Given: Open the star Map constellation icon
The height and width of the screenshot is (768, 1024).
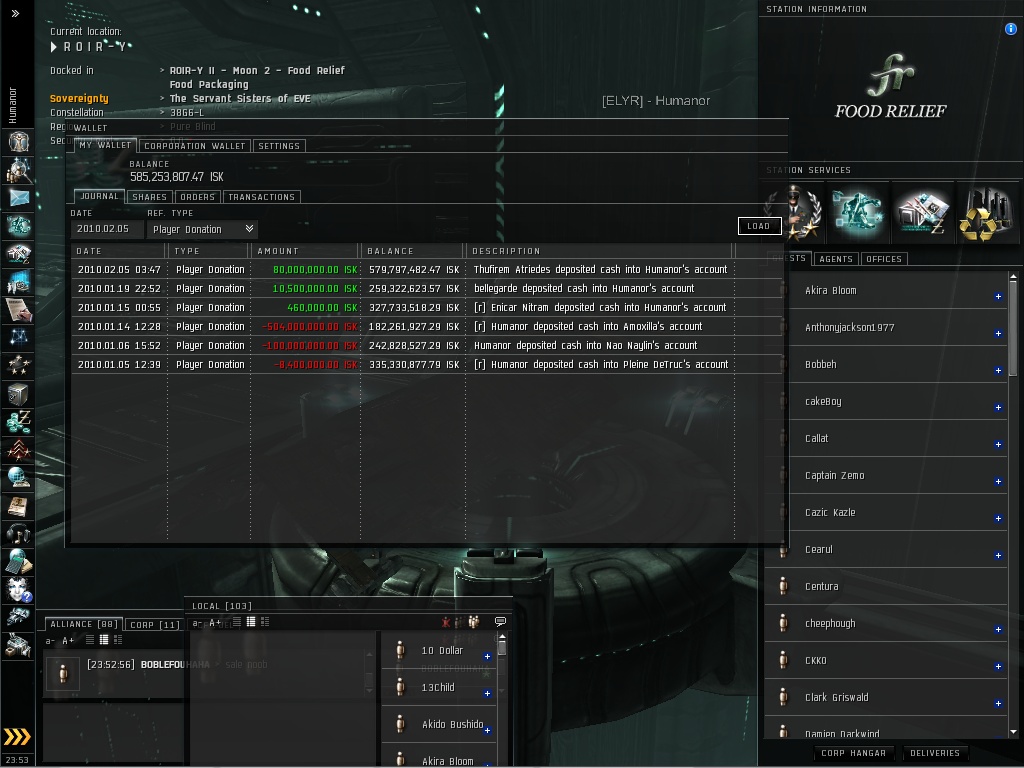Looking at the screenshot, I should [18, 338].
